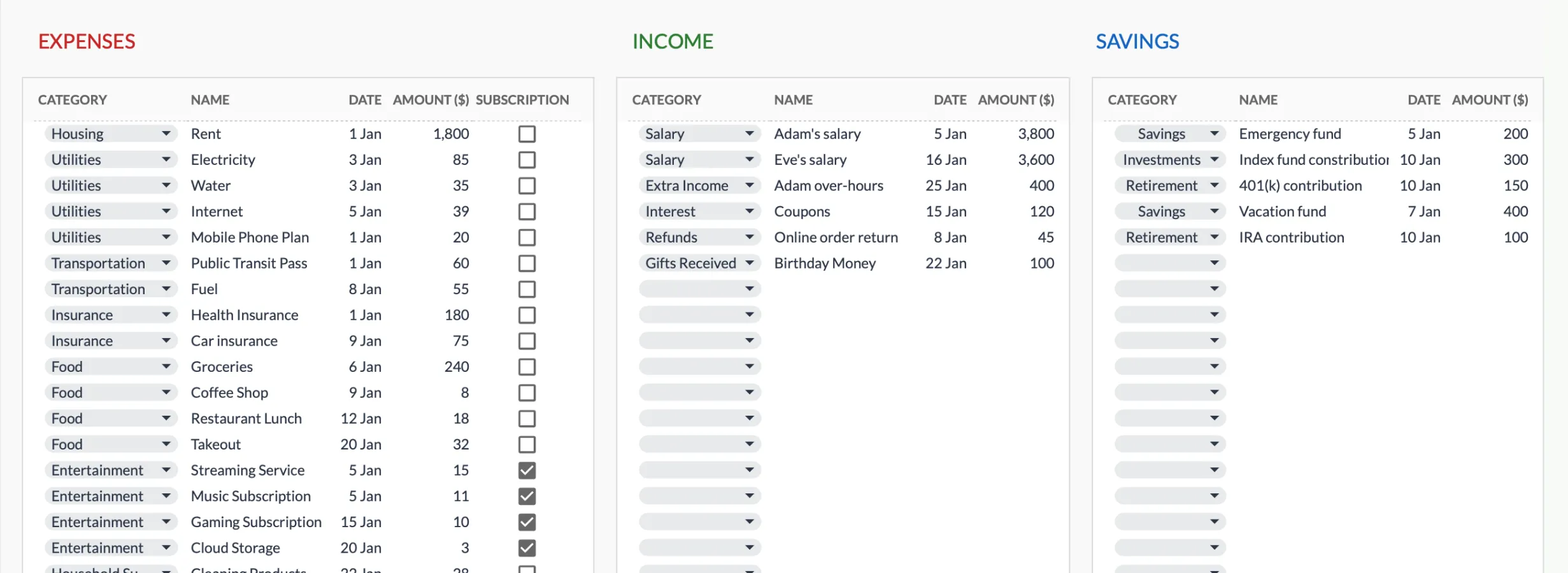Toggle the subscription checkbox for Internet
Viewport: 1568px width, 573px height.
coord(527,211)
